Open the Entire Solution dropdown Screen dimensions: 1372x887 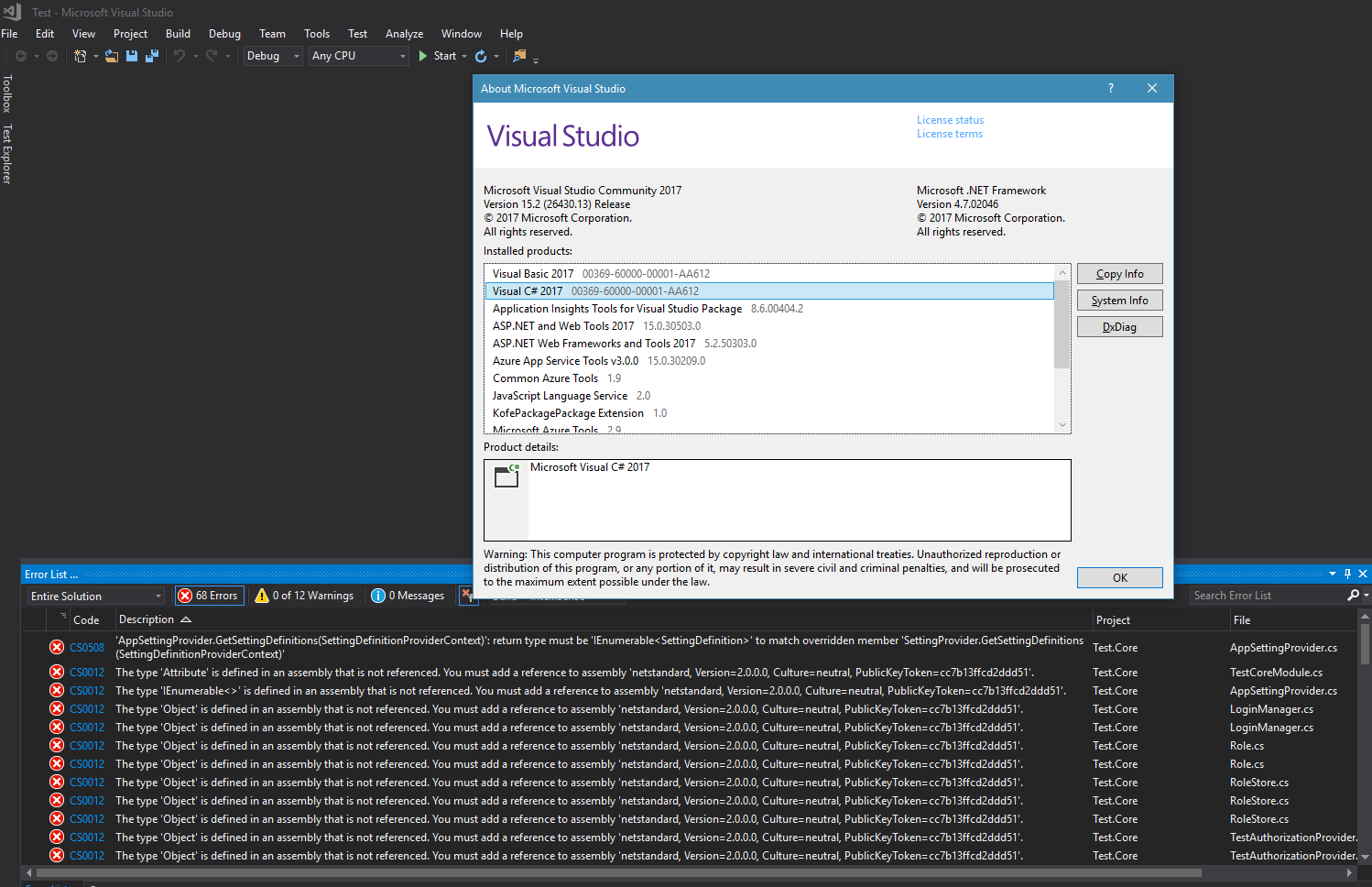point(94,595)
